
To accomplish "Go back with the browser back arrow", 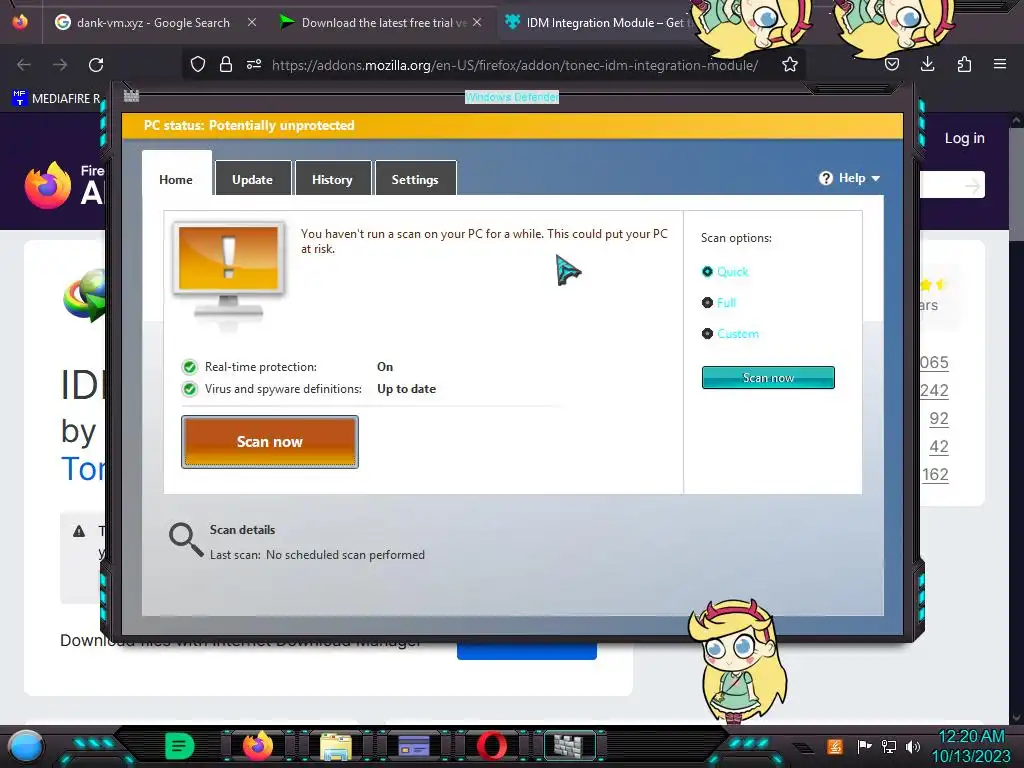I will click(x=24, y=65).
